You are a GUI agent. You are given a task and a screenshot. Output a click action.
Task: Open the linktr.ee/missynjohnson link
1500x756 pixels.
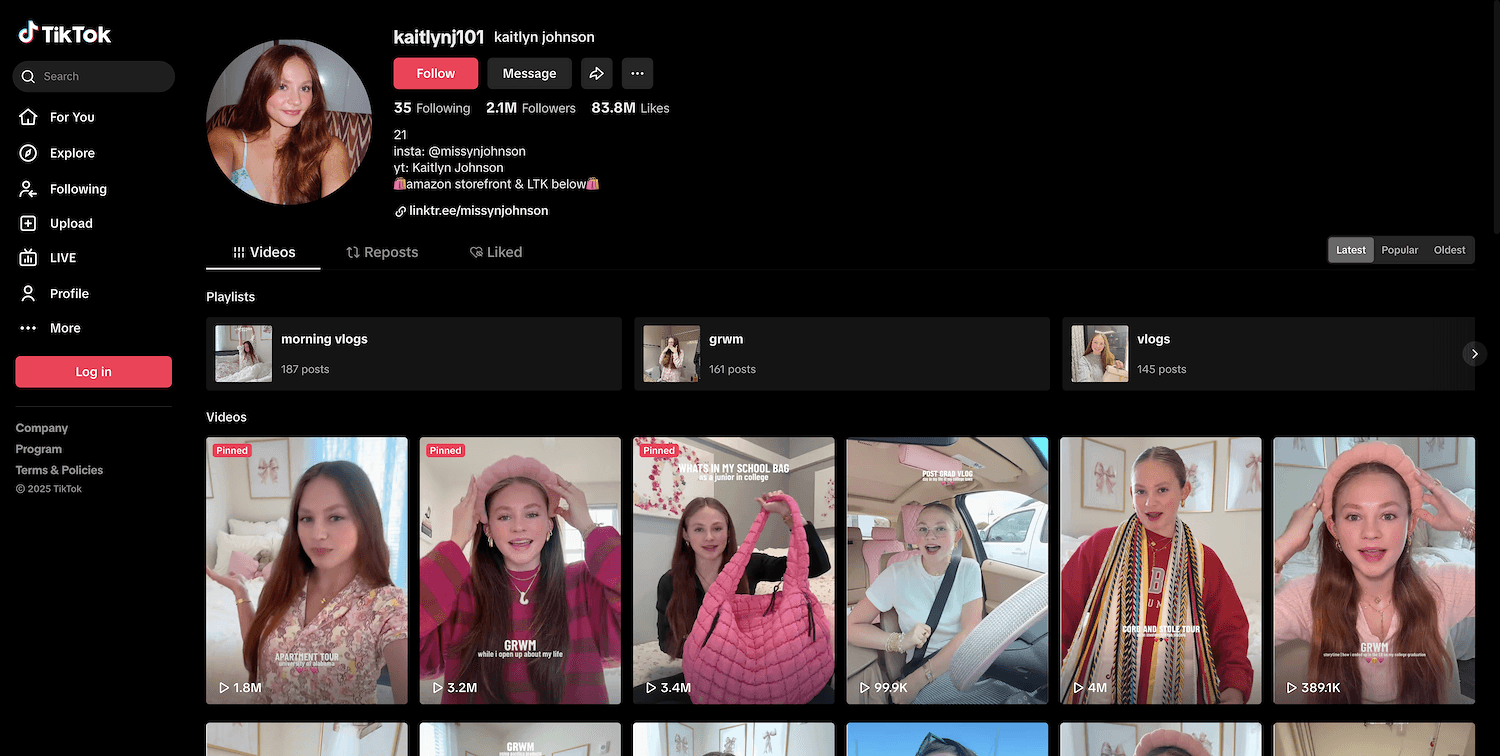pos(478,211)
